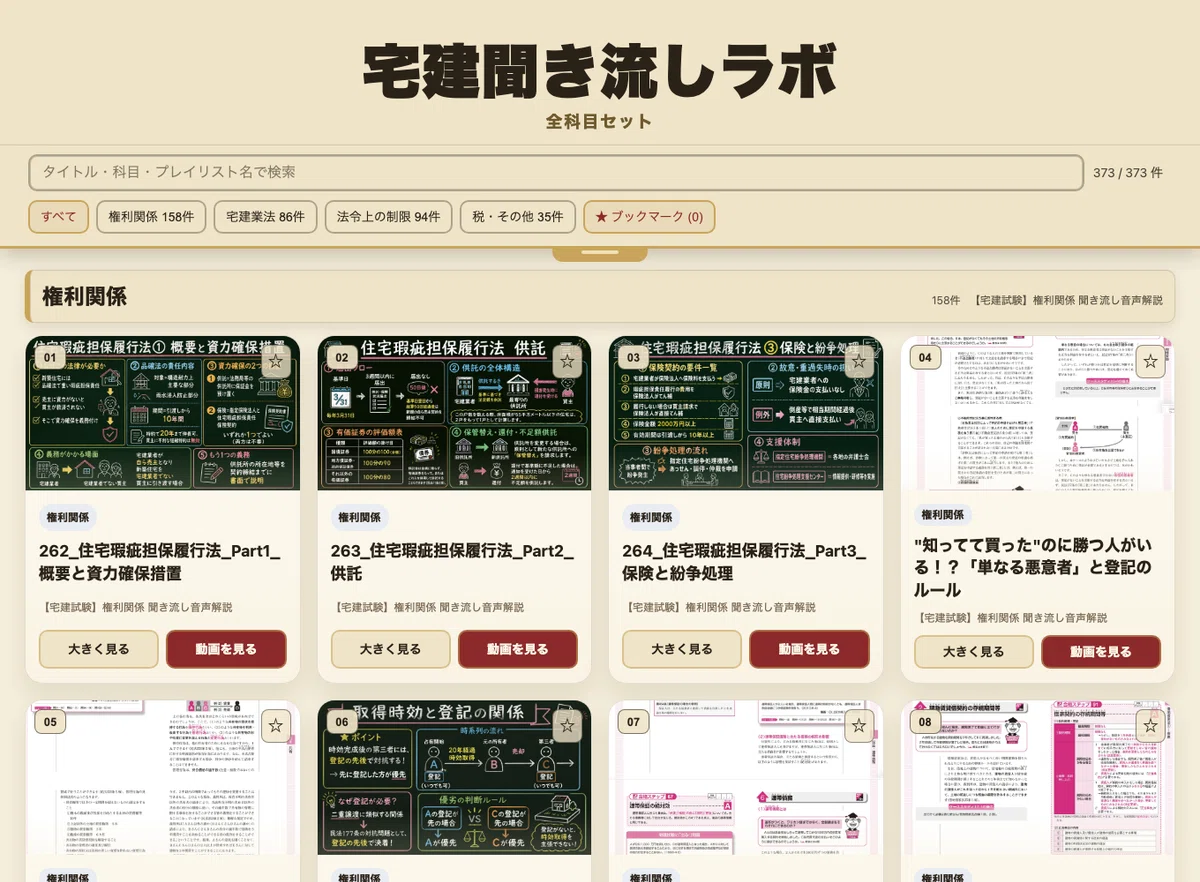Click 動画を見る on the Part2 供託 card
This screenshot has height=882, width=1200.
[x=518, y=649]
